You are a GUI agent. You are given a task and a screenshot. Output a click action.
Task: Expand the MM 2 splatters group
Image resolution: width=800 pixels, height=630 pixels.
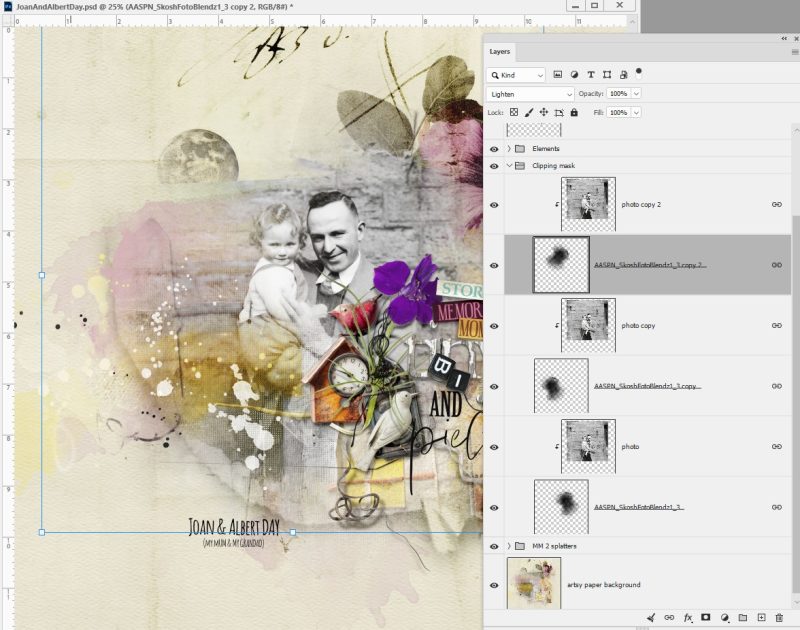tap(509, 546)
